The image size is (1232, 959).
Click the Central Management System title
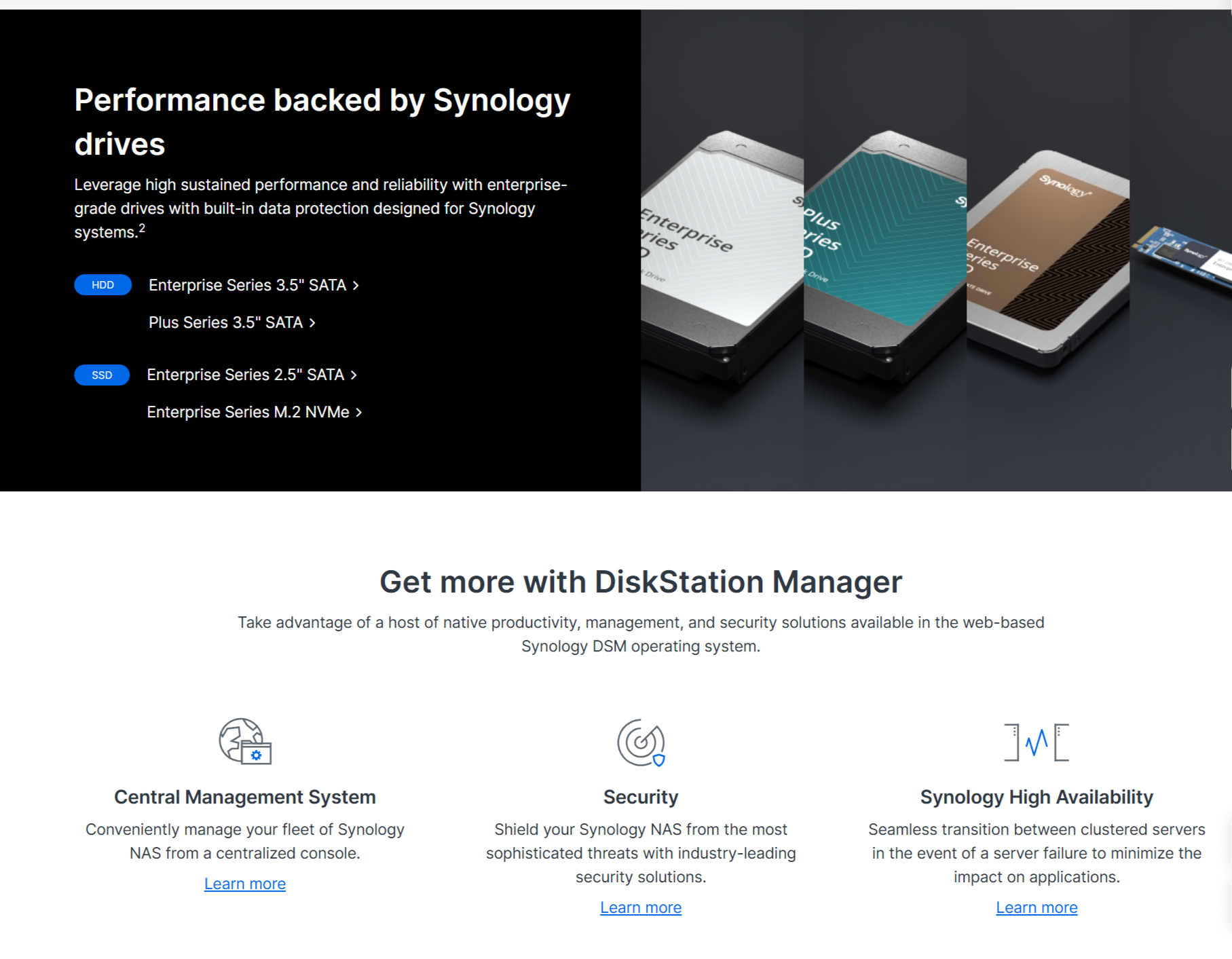pyautogui.click(x=245, y=797)
